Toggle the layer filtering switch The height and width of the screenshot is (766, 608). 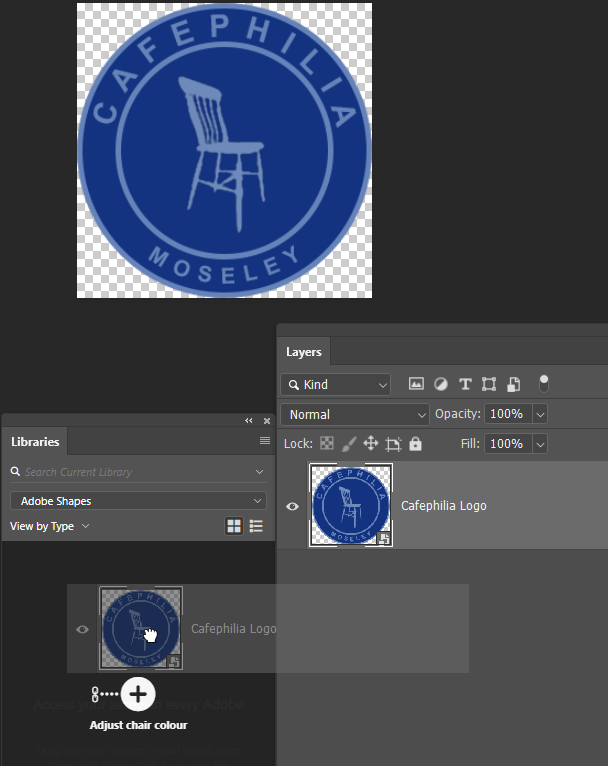(544, 383)
